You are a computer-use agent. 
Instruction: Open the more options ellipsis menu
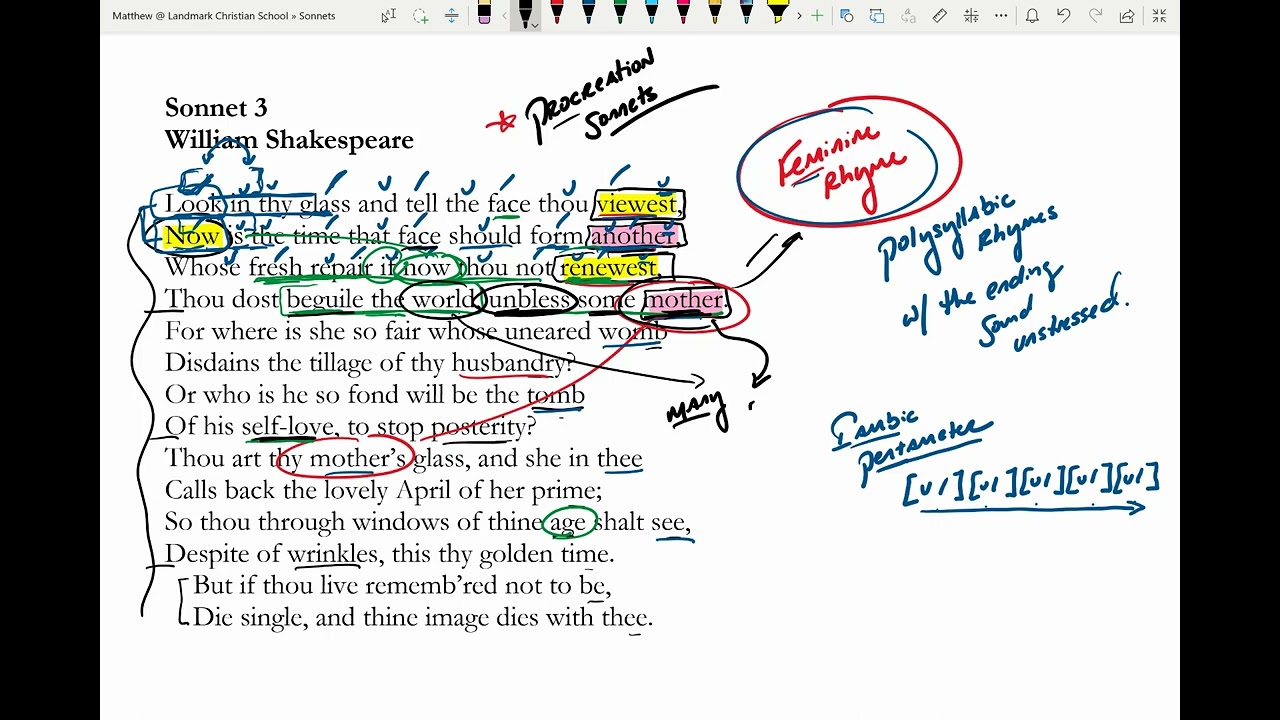pyautogui.click(x=1001, y=16)
